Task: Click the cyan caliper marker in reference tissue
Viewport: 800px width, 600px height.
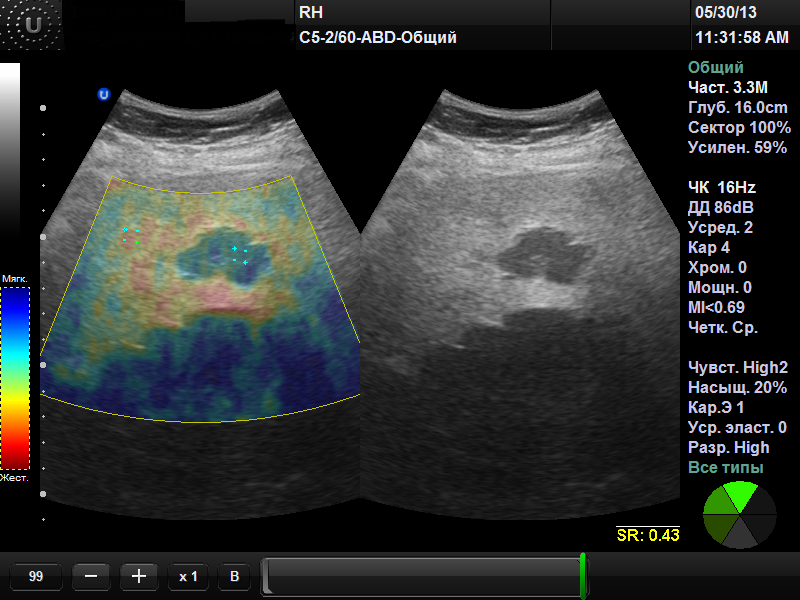Action: pyautogui.click(x=130, y=235)
